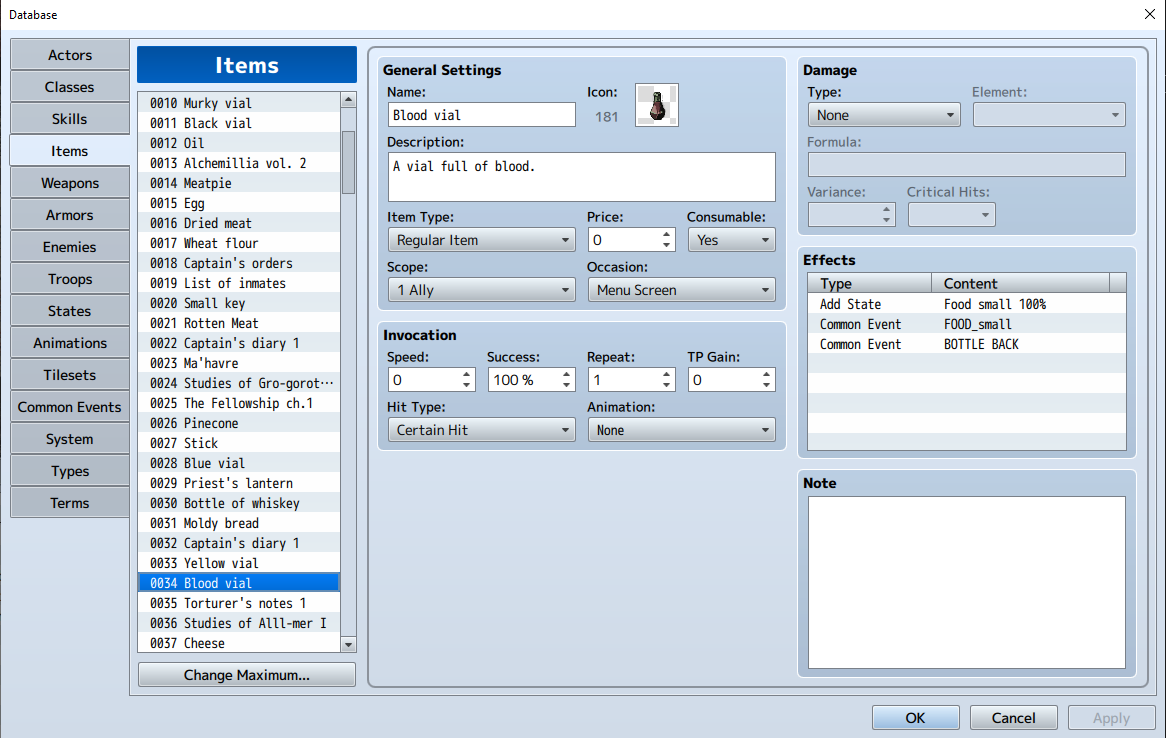Switch to the States tab

pyautogui.click(x=70, y=311)
